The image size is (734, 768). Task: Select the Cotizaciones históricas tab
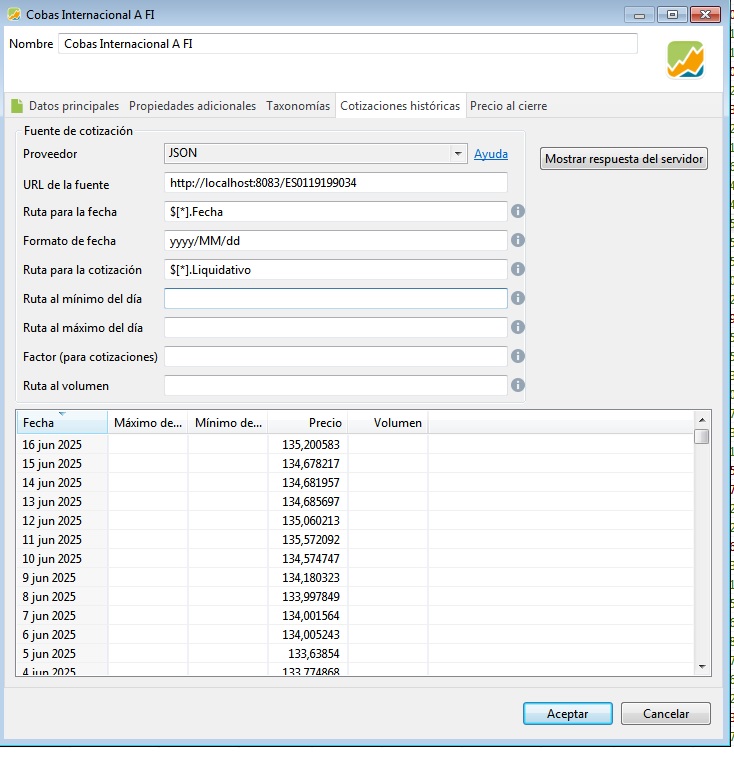pyautogui.click(x=400, y=106)
